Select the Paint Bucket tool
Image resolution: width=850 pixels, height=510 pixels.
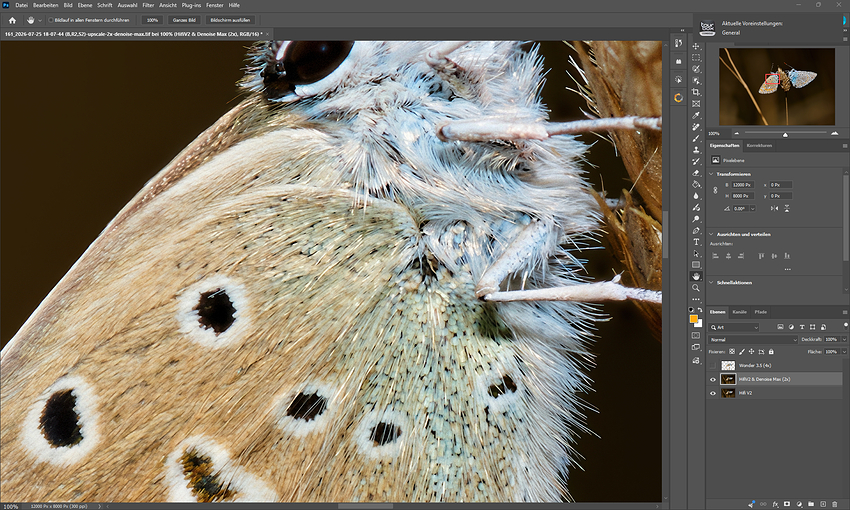[696, 184]
